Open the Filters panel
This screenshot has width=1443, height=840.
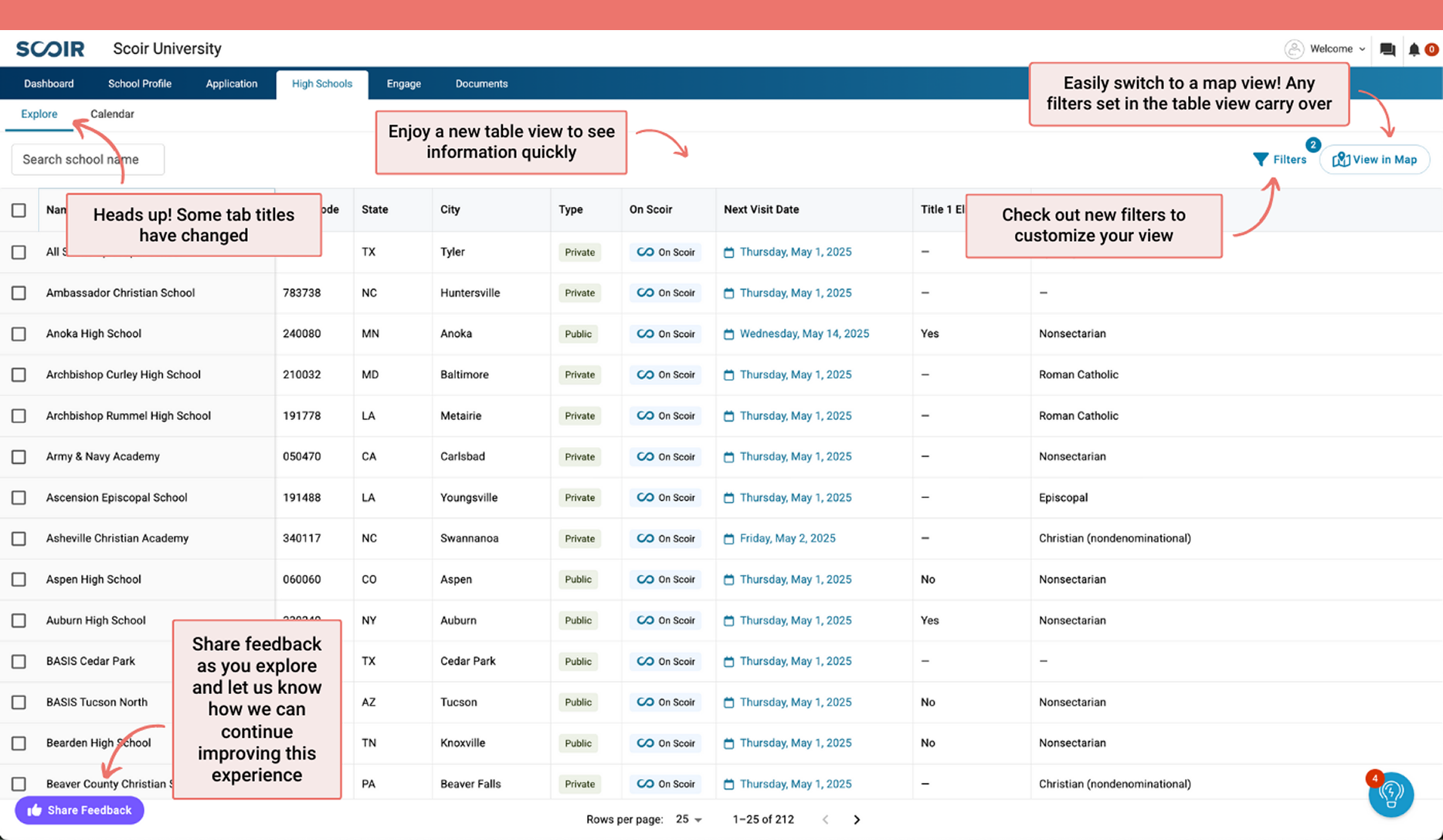point(1280,159)
